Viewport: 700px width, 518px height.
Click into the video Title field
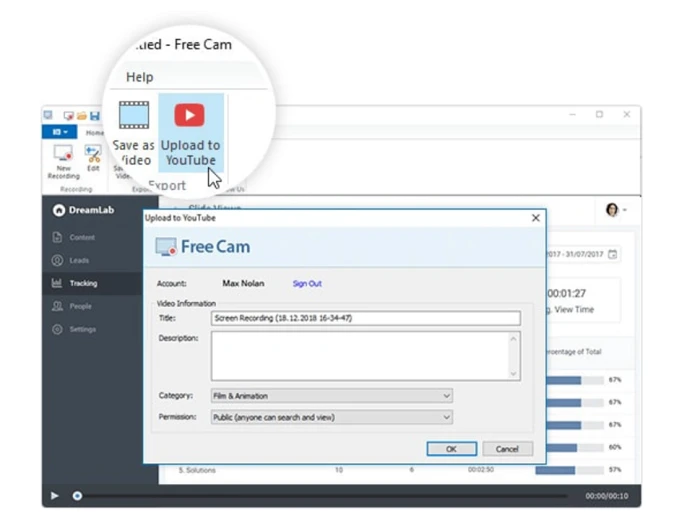click(x=366, y=318)
